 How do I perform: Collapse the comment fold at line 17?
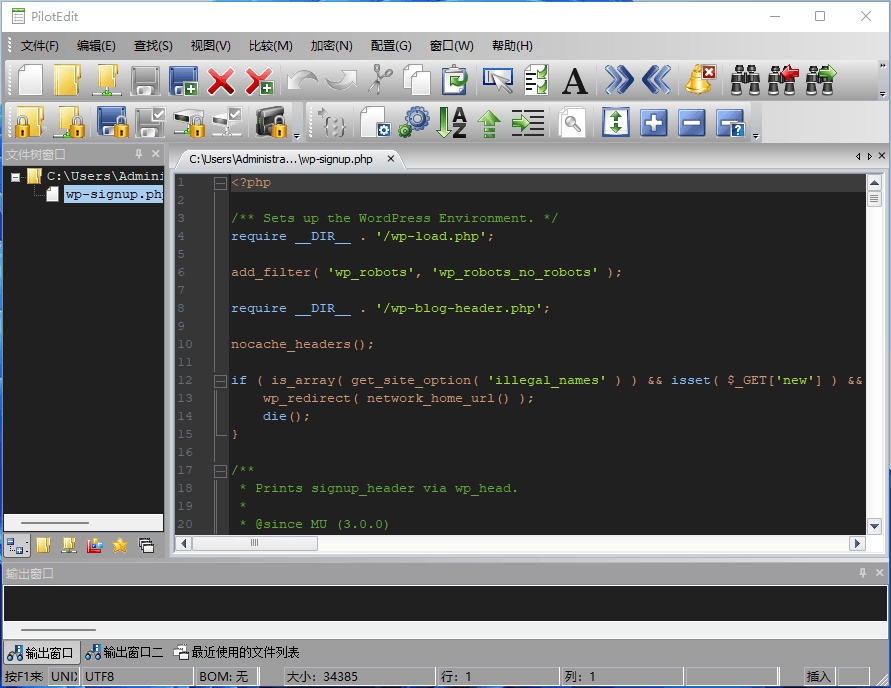(219, 470)
